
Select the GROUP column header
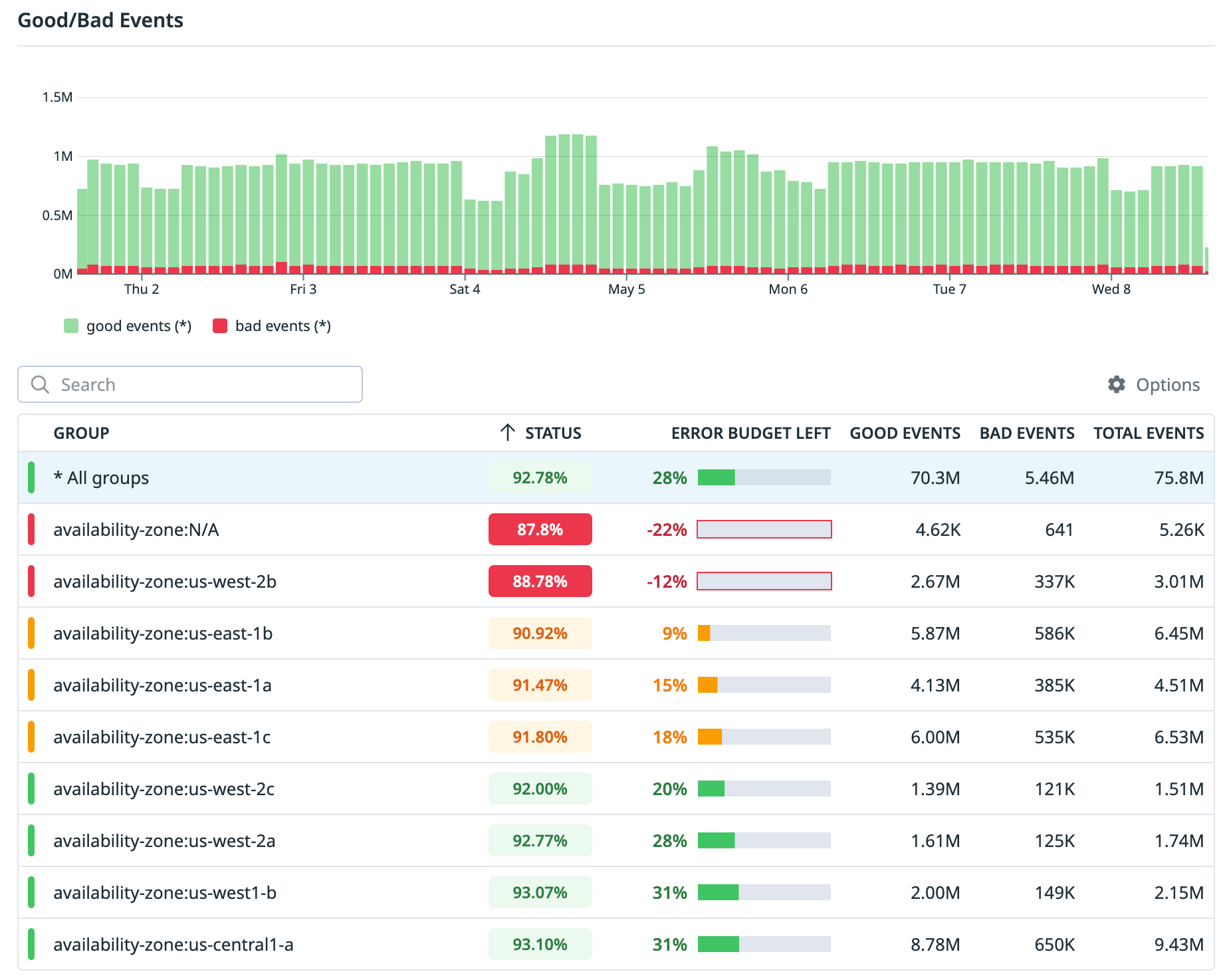tap(82, 433)
